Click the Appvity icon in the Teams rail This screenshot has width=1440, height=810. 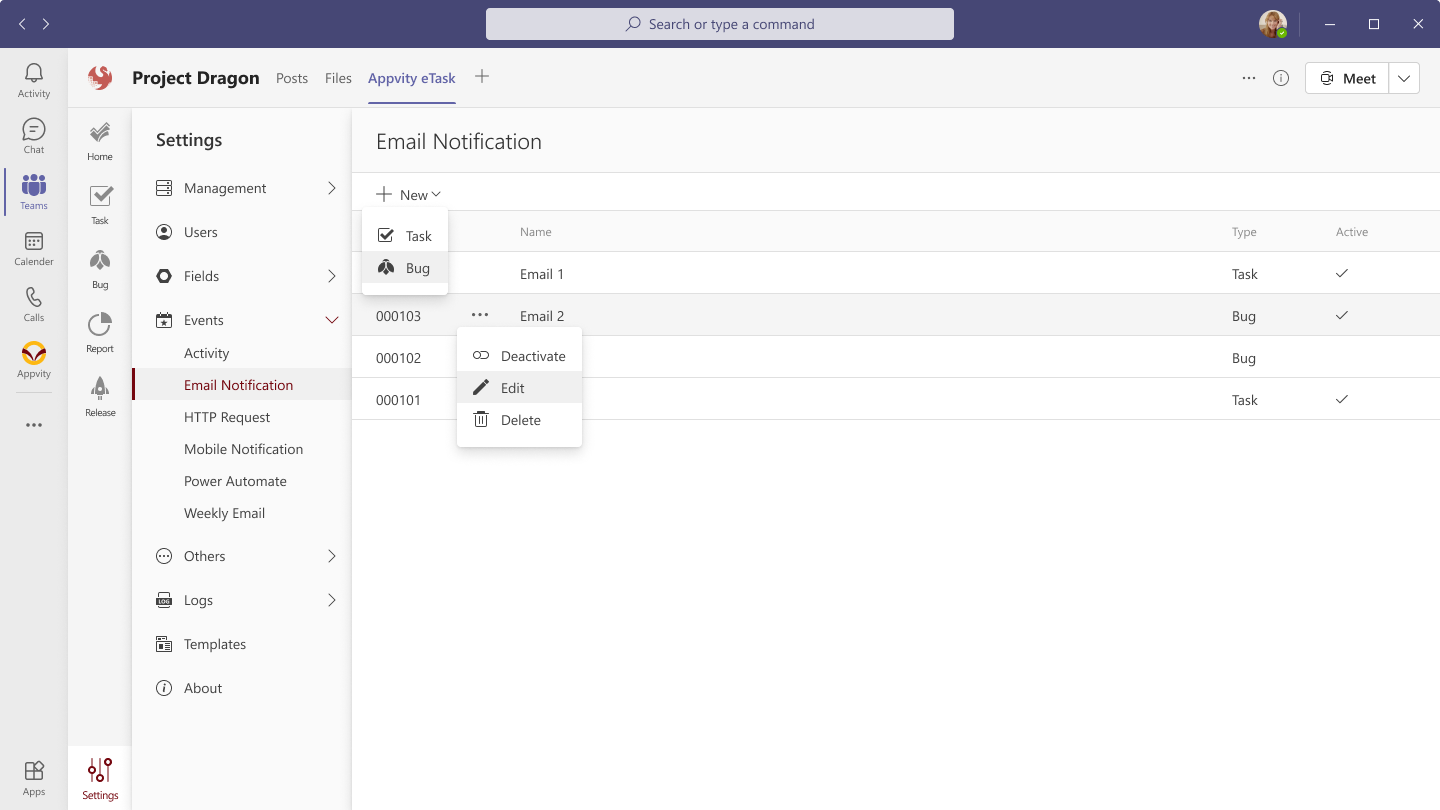(x=33, y=358)
